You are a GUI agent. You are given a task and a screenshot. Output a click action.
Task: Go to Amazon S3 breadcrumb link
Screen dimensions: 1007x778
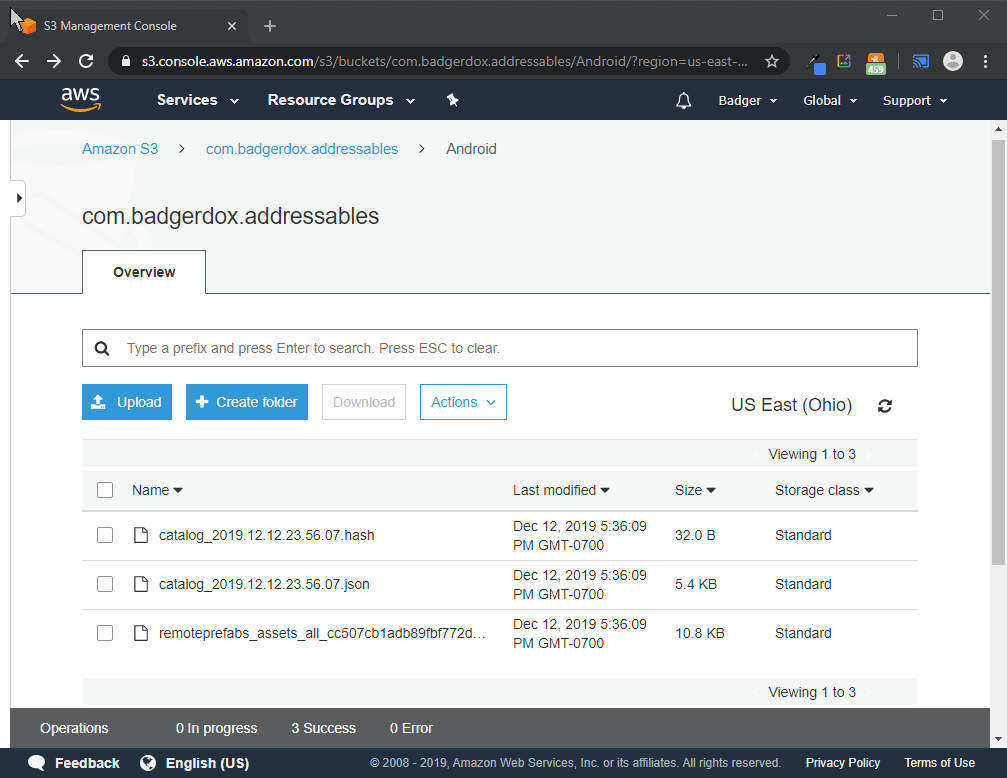point(120,149)
